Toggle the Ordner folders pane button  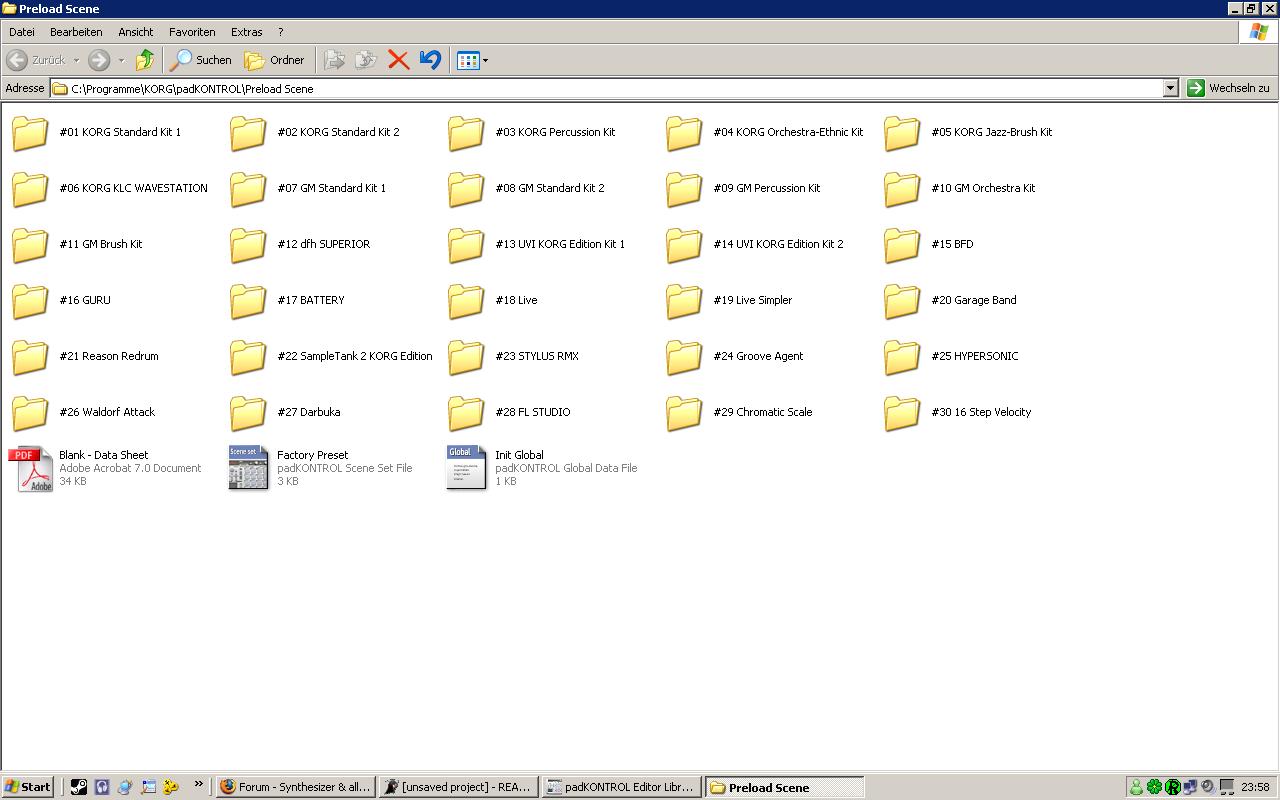coord(274,60)
